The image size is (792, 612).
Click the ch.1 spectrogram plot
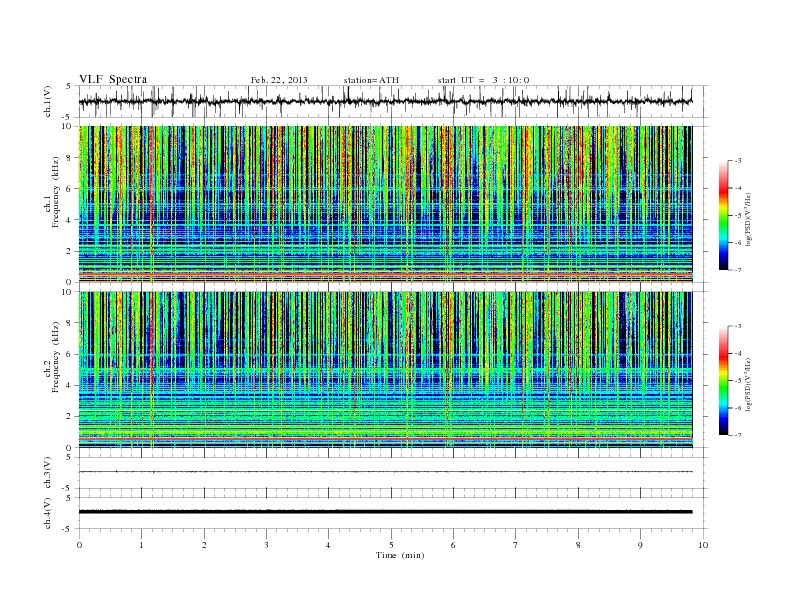tap(385, 204)
